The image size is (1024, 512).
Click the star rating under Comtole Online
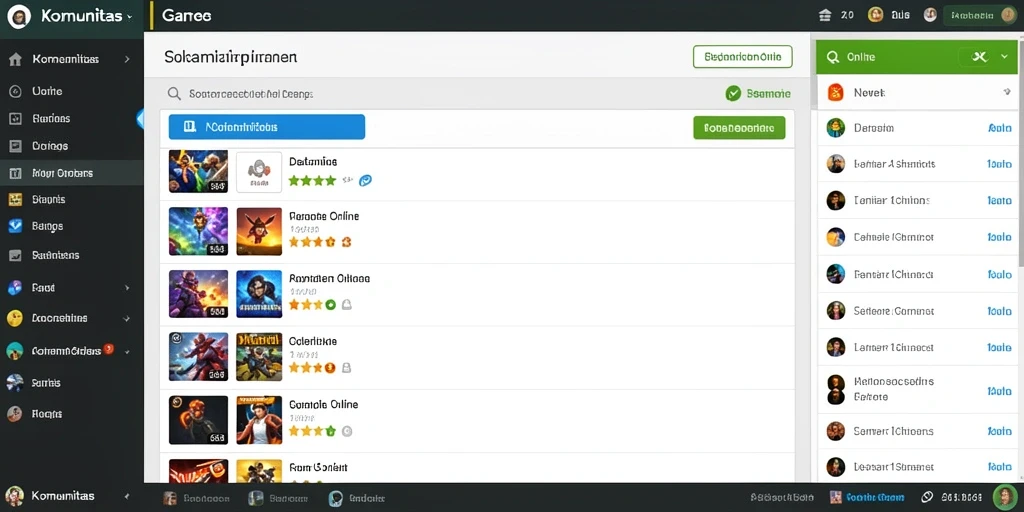tap(312, 431)
